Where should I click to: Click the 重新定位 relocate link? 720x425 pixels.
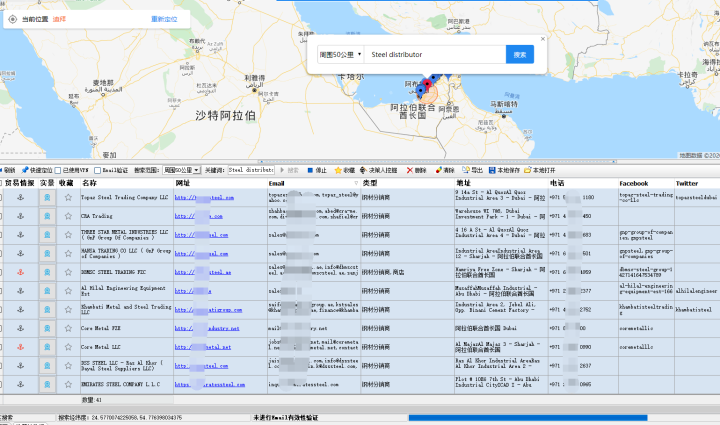[x=164, y=19]
